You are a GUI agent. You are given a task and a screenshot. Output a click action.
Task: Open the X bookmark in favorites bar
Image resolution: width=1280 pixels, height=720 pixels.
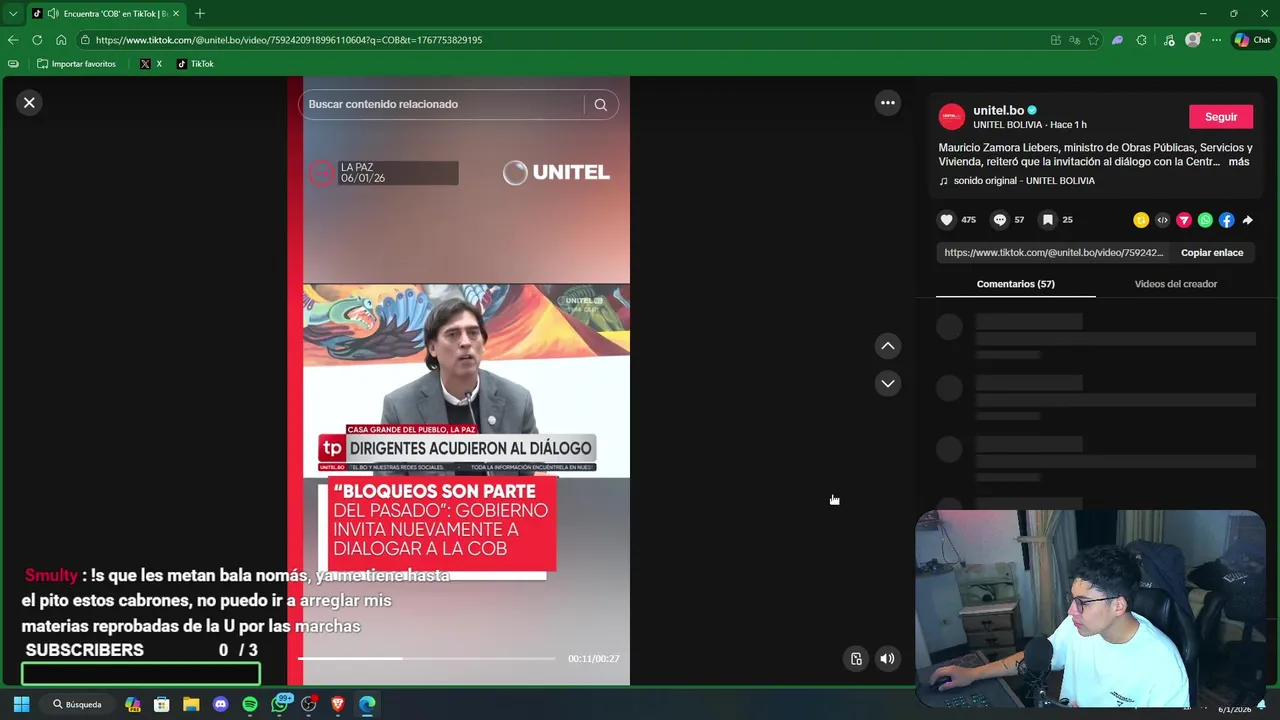[x=151, y=64]
